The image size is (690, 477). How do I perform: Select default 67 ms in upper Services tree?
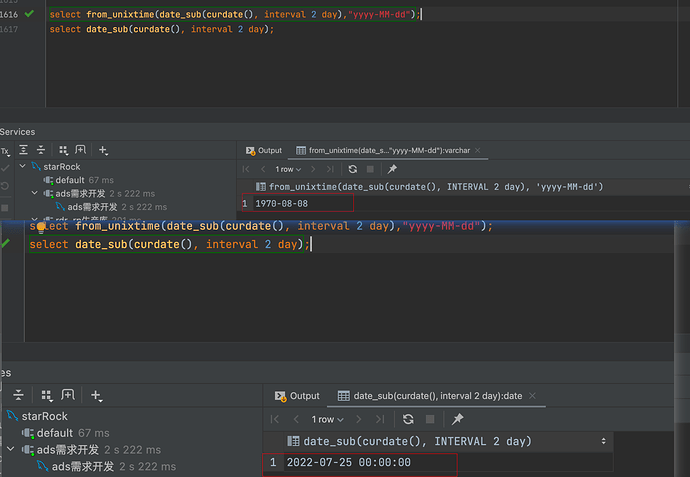pos(78,180)
